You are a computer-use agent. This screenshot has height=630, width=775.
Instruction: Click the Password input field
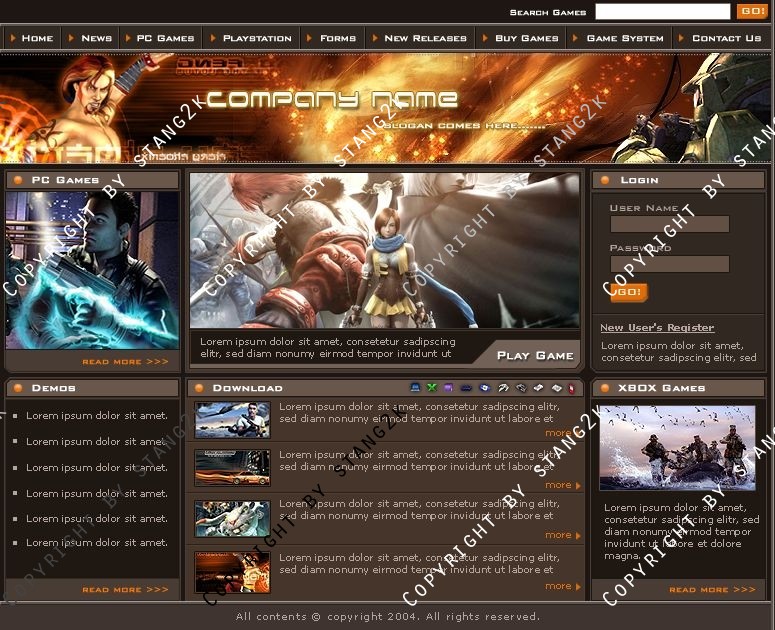[669, 264]
